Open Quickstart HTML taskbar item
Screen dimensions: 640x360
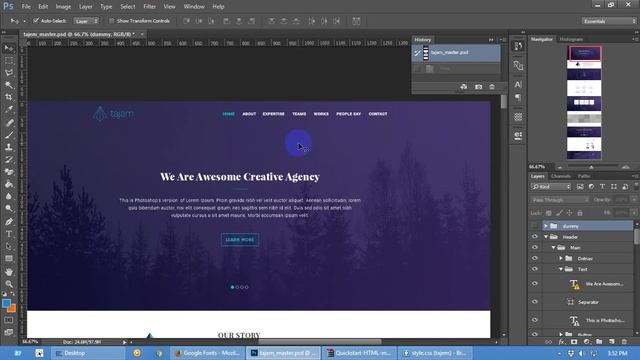pyautogui.click(x=359, y=353)
